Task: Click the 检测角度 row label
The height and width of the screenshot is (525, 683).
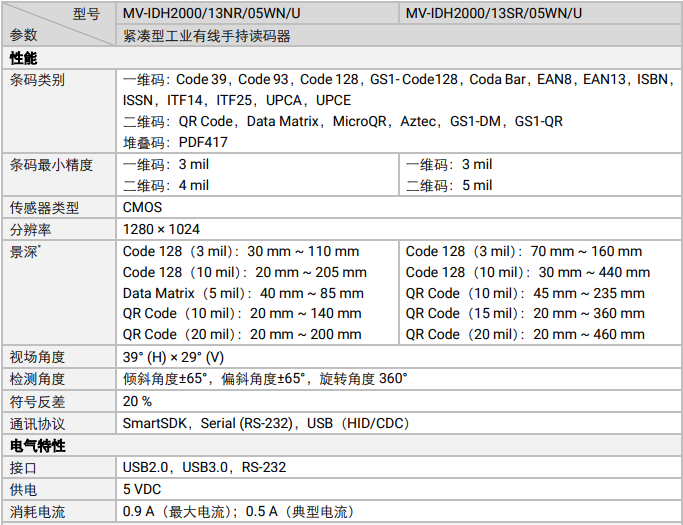Action: 38,379
